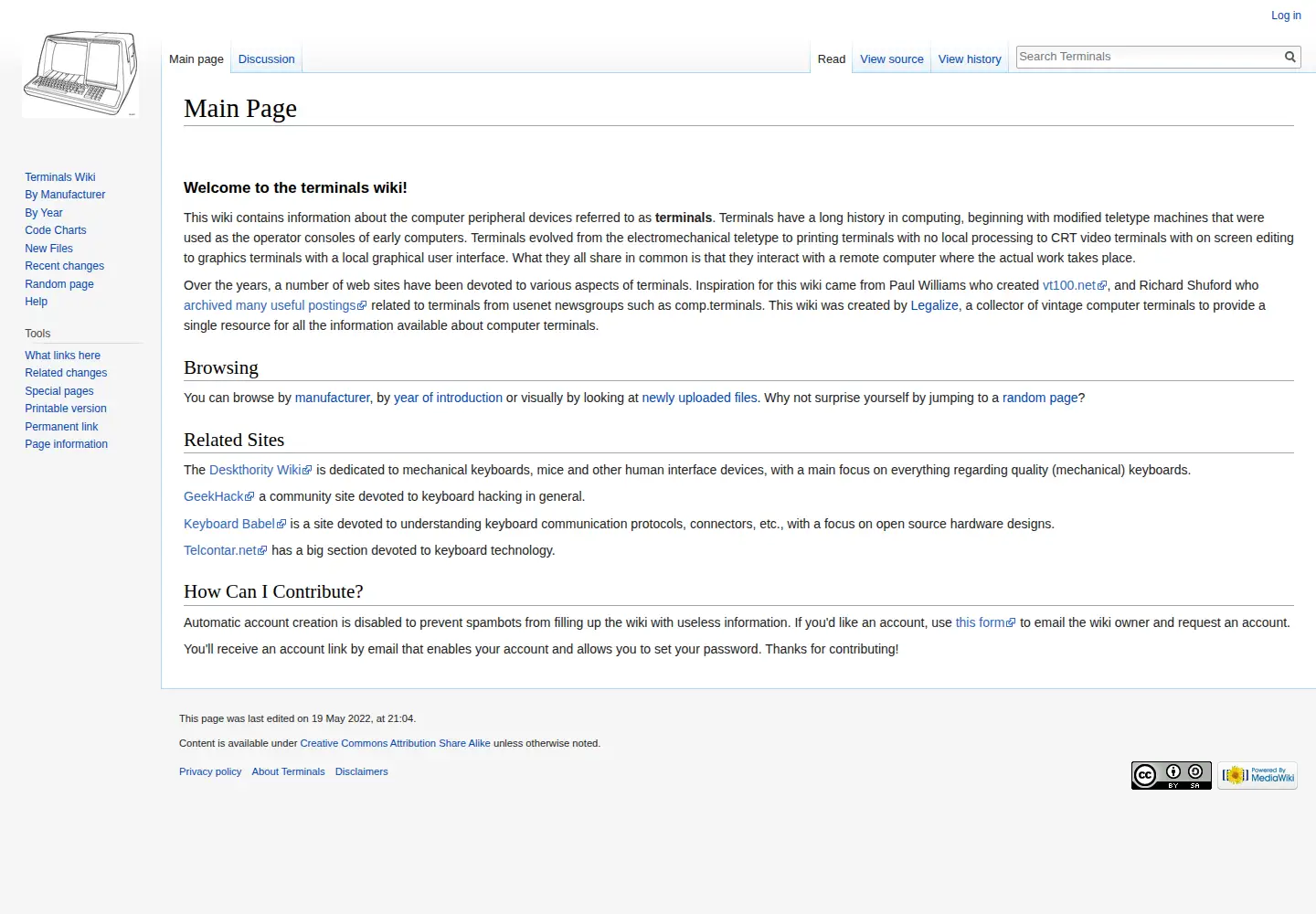Click year of introduction link
The image size is (1316, 914).
point(448,398)
